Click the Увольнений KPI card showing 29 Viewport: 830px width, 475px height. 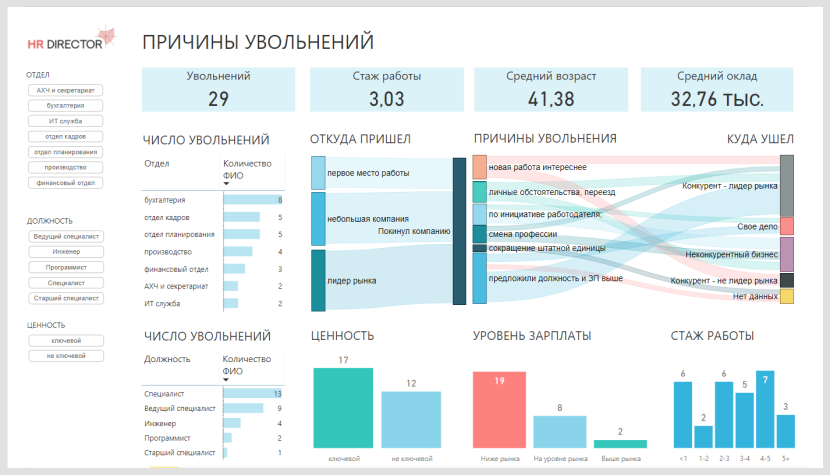coord(218,89)
